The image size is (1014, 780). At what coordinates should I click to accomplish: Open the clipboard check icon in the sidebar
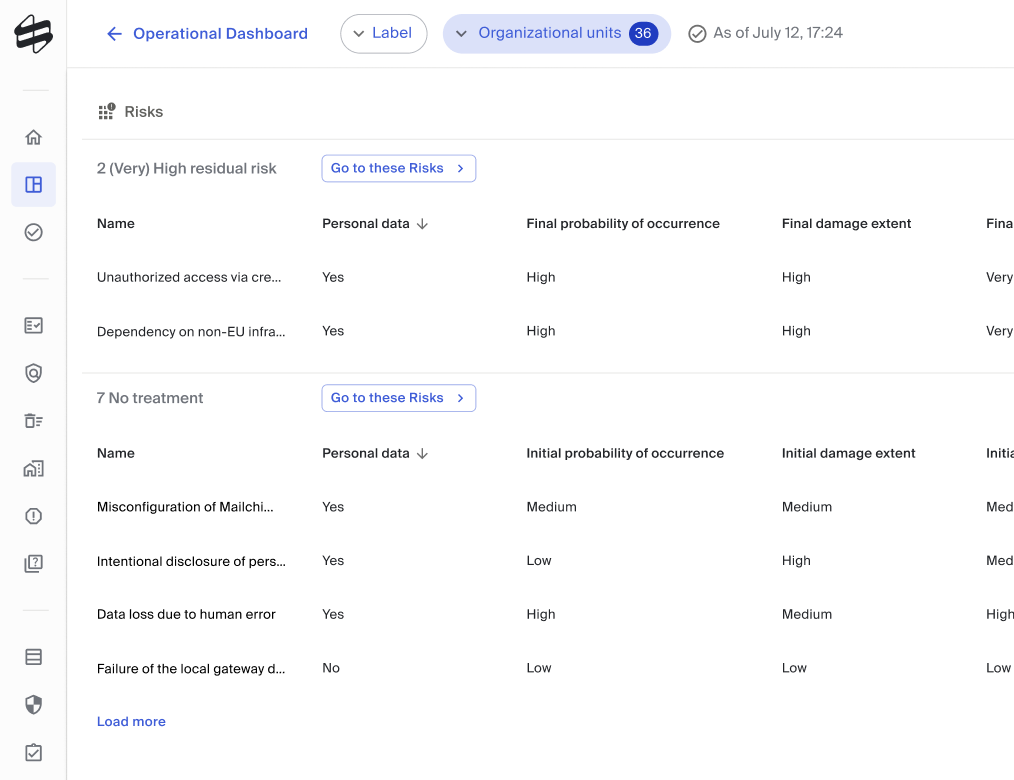click(x=34, y=752)
